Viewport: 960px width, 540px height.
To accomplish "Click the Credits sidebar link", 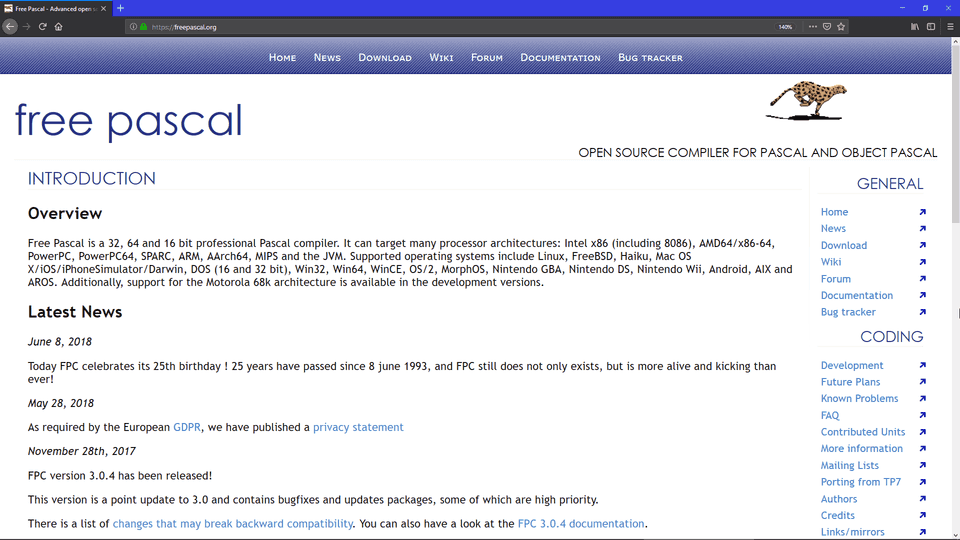I will tap(838, 516).
